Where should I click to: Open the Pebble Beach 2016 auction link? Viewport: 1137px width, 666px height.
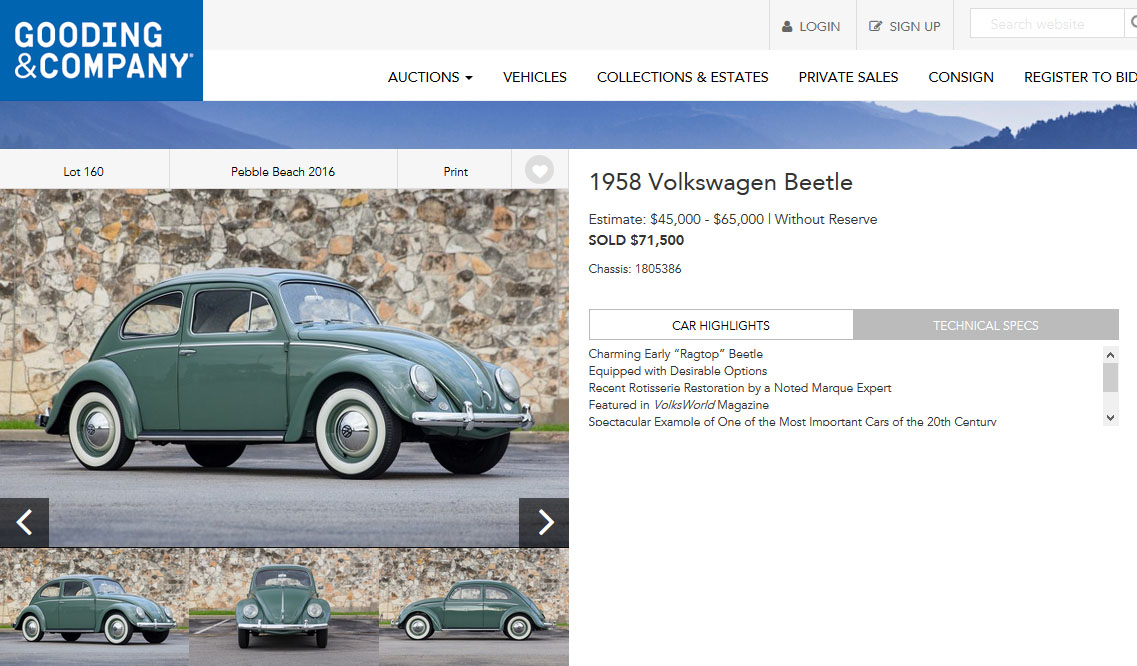[283, 172]
